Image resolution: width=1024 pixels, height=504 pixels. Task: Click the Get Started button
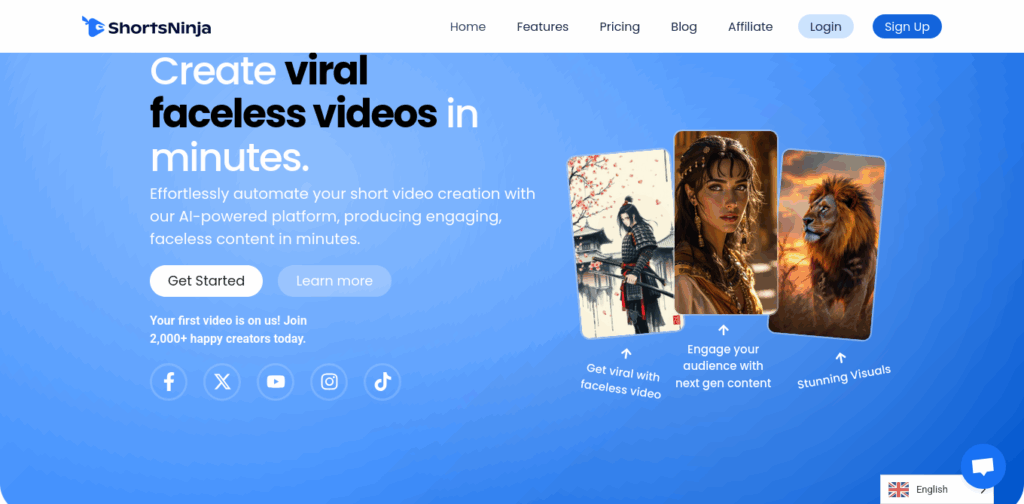click(x=206, y=281)
